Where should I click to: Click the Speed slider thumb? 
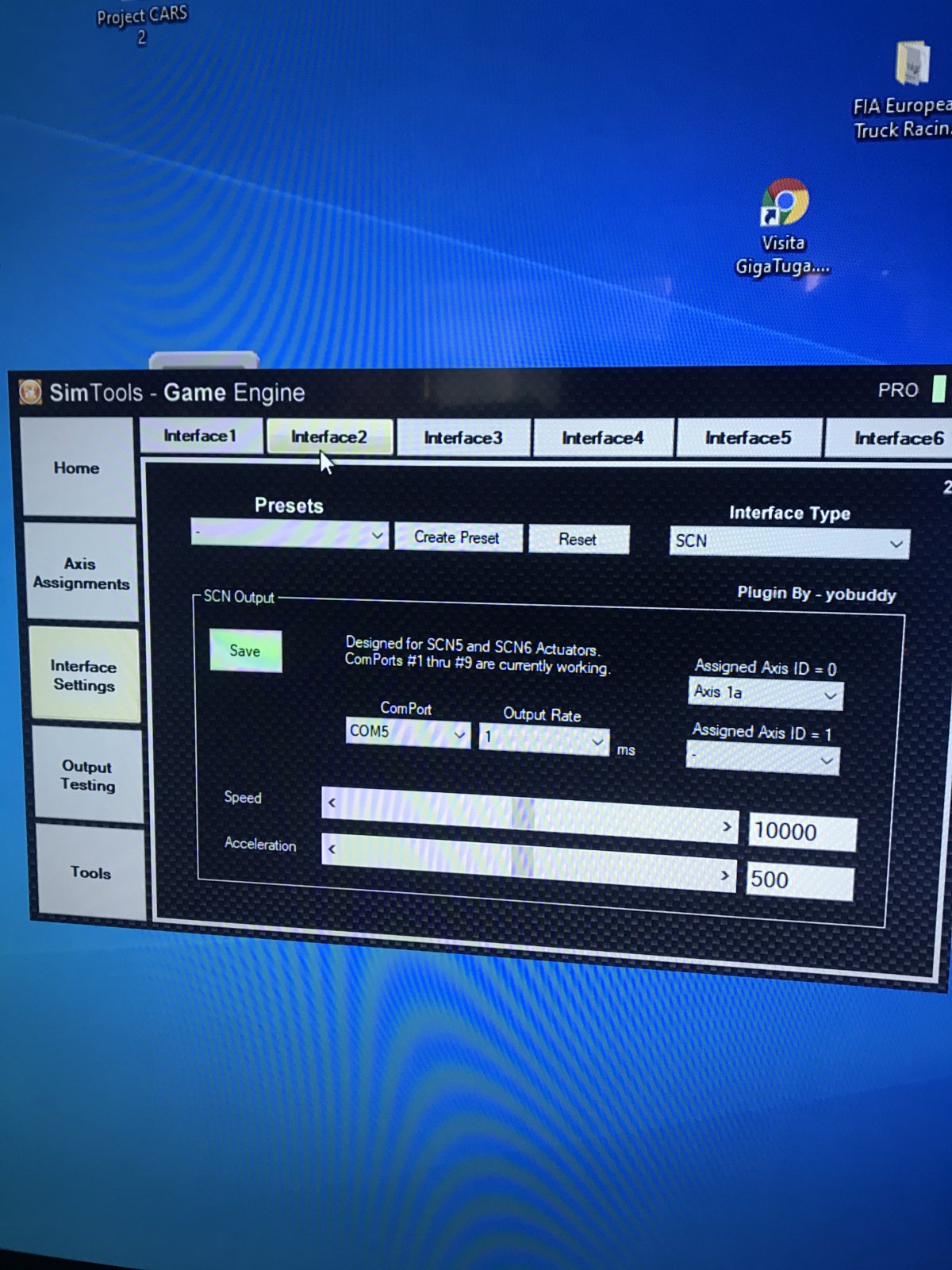[x=524, y=814]
